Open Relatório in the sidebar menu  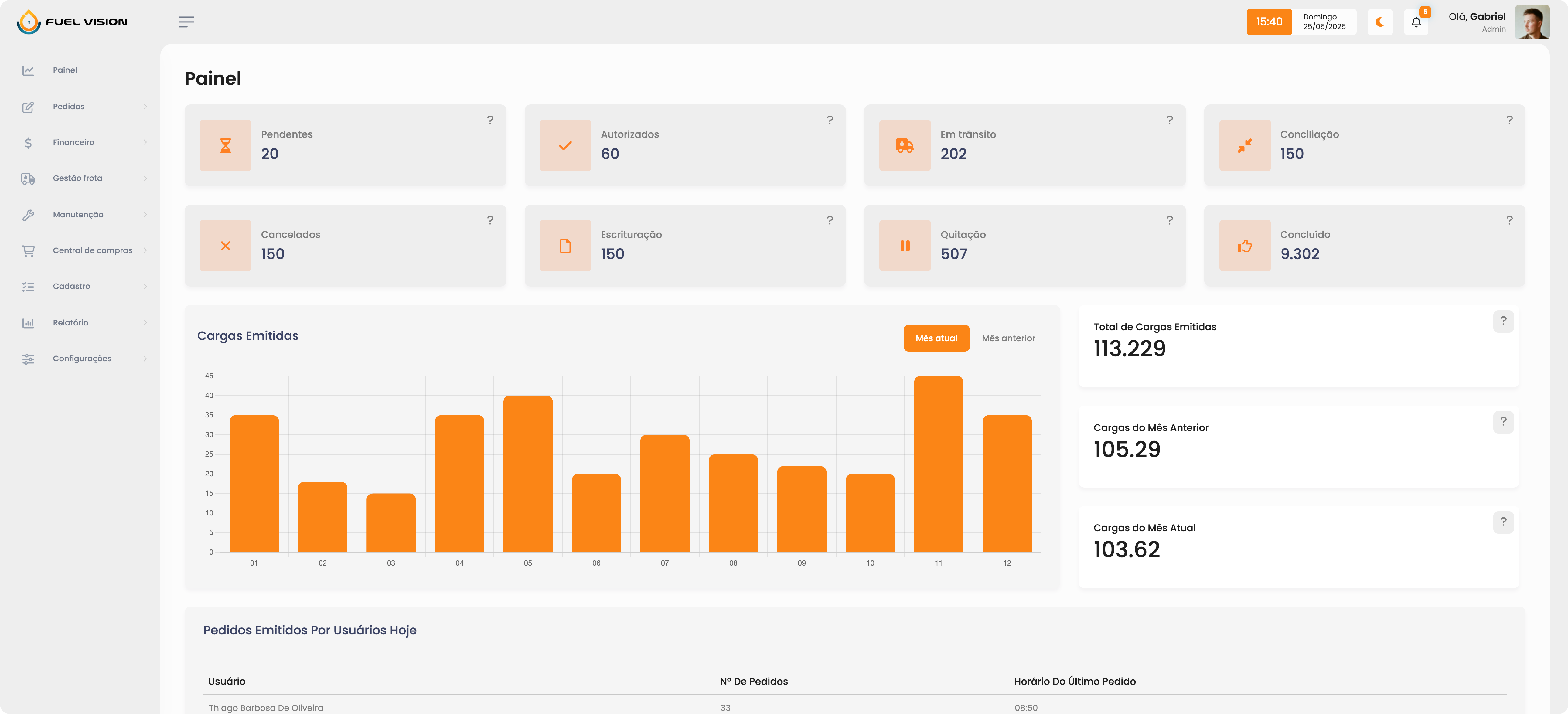click(x=71, y=323)
